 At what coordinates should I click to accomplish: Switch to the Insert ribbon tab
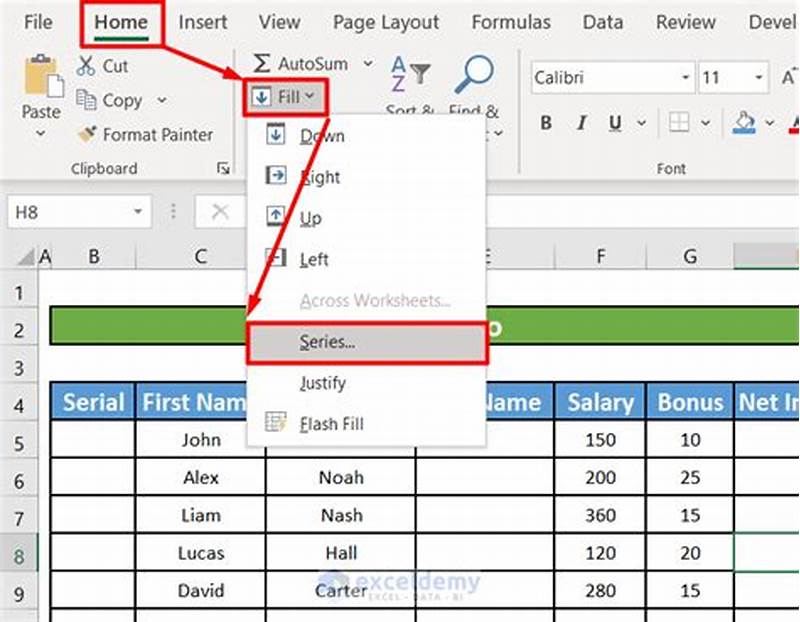pyautogui.click(x=202, y=22)
